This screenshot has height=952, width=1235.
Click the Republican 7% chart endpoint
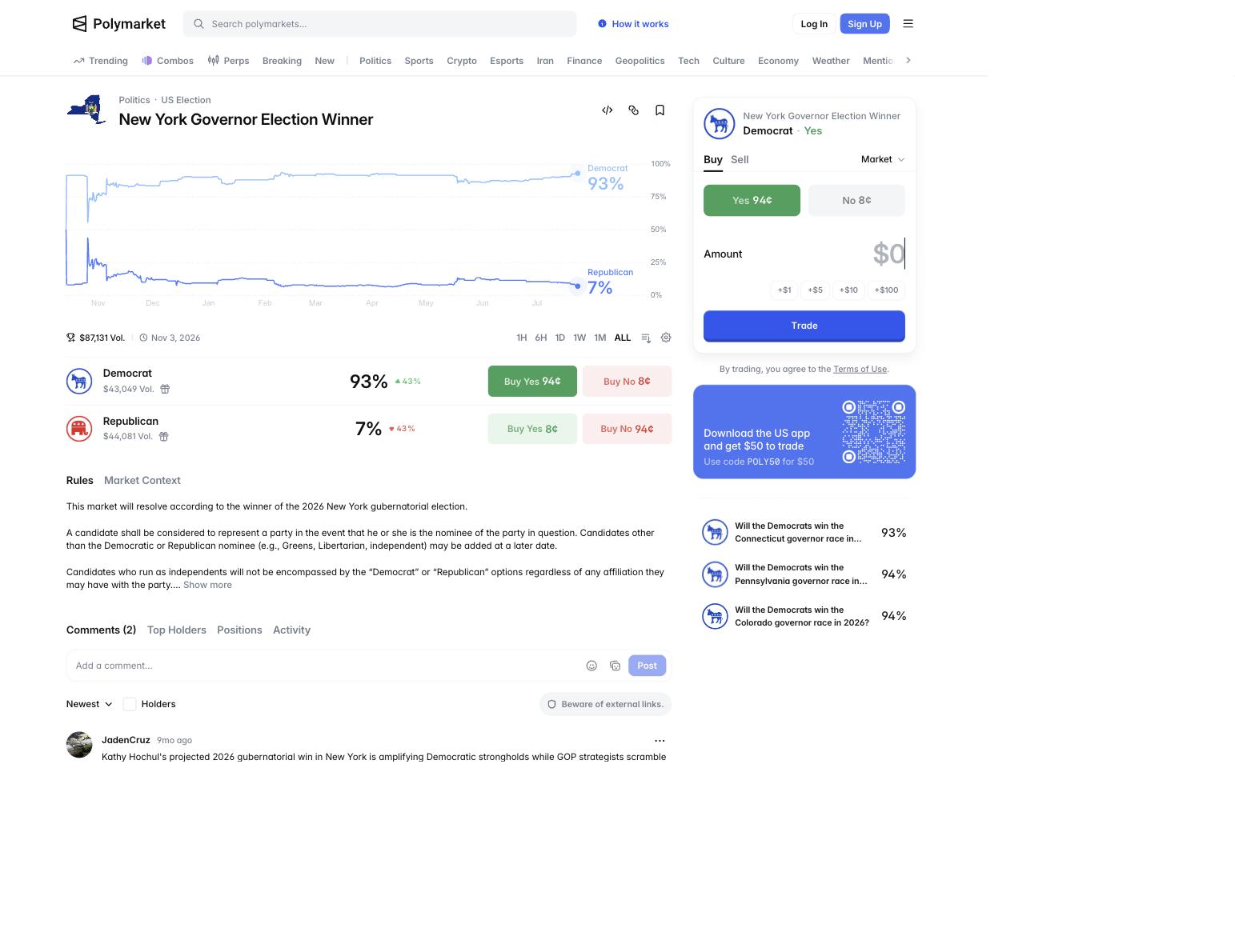pos(578,286)
